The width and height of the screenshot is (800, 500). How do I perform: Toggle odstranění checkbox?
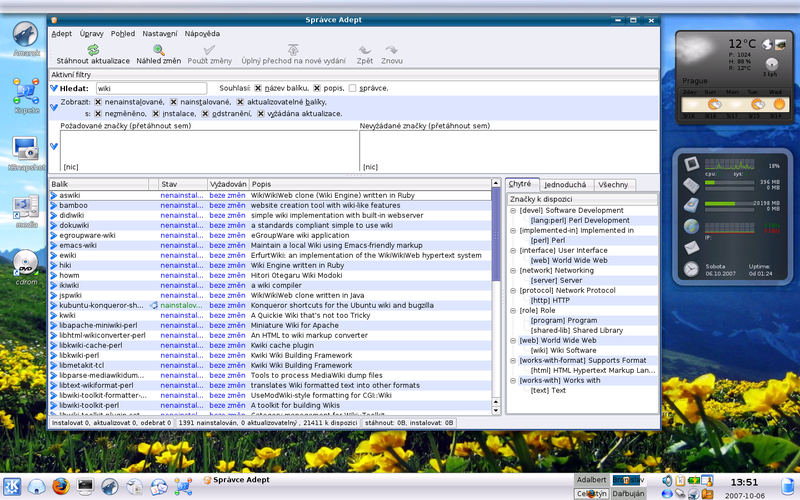tap(205, 113)
